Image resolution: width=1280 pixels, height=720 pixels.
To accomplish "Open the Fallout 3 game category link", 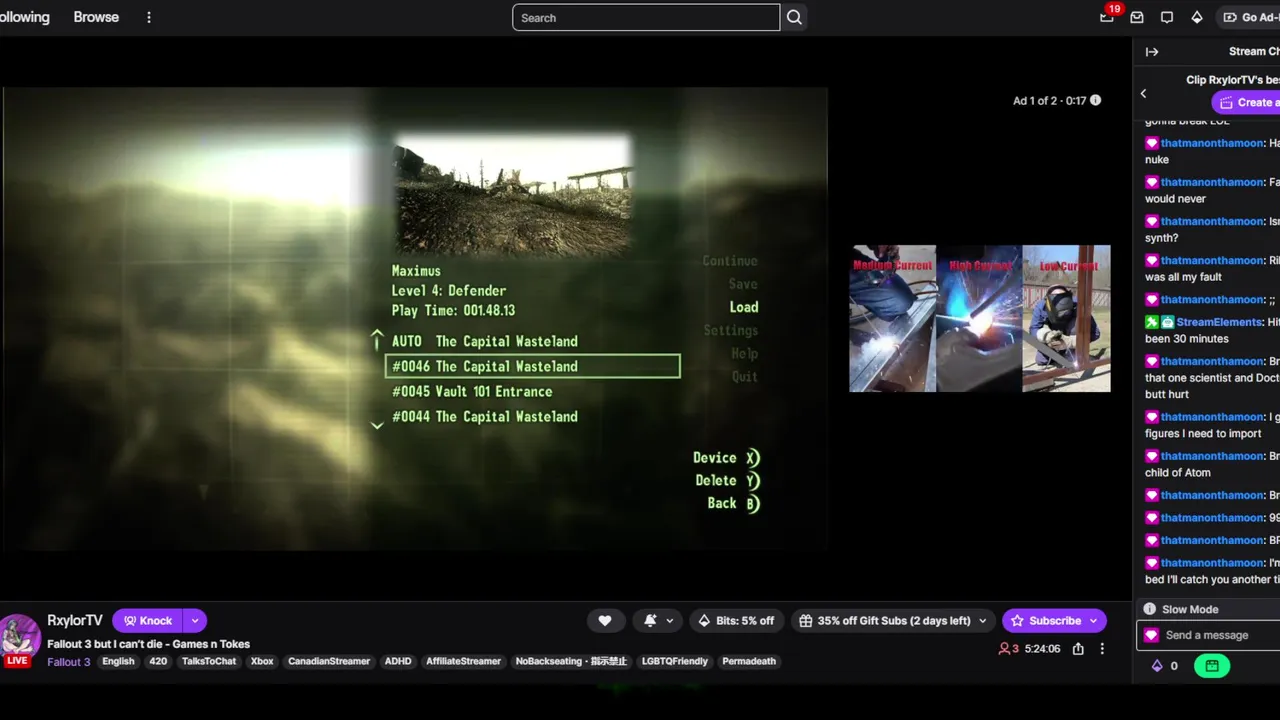I will coord(69,662).
